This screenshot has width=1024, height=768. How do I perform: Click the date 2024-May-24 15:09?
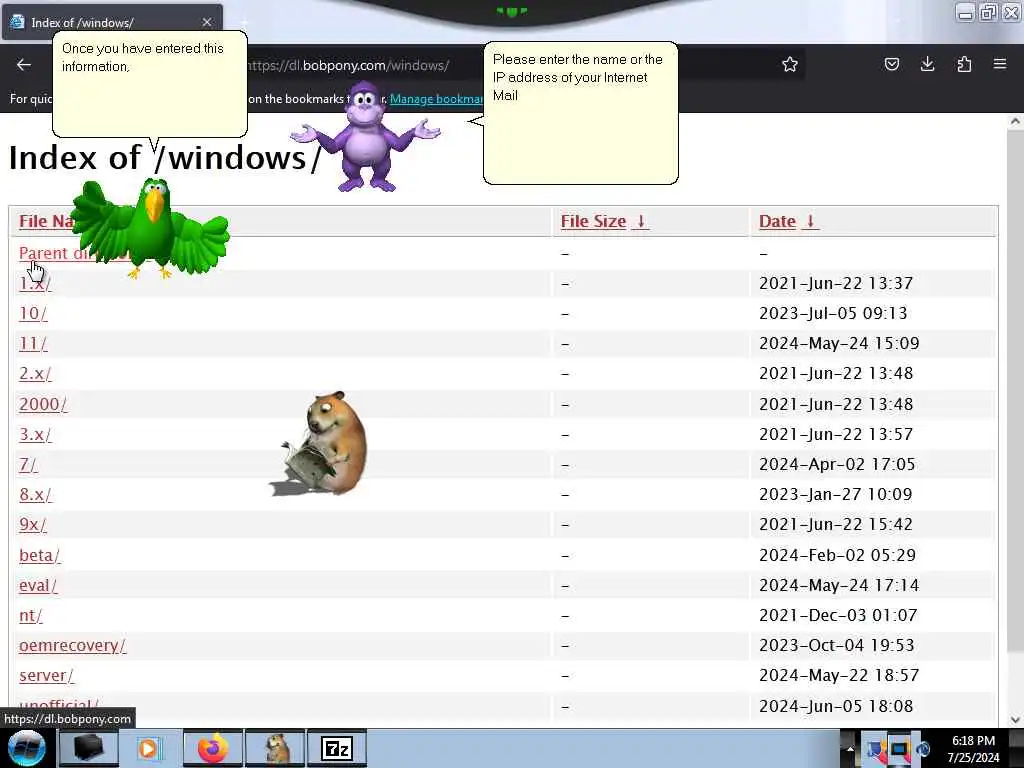pos(839,344)
